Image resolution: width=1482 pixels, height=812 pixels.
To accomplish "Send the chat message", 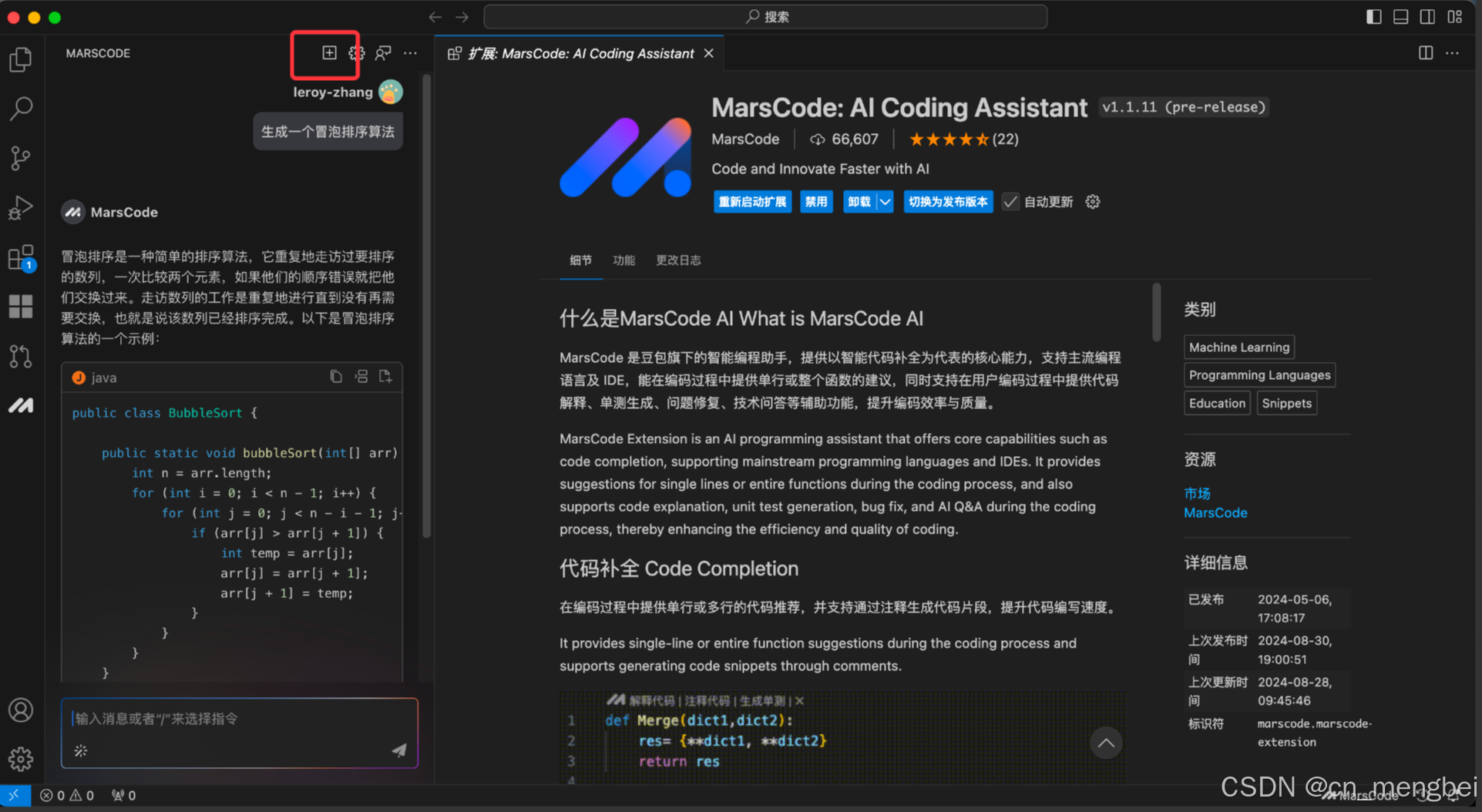I will 399,750.
